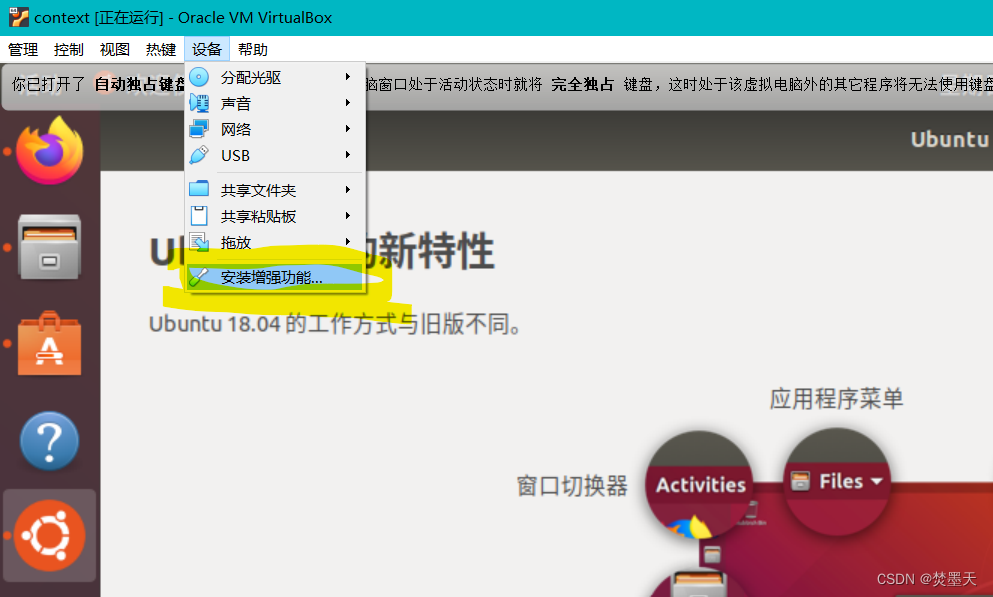Click the 应用程序菜单 label
Viewport: 993px width, 597px height.
pyautogui.click(x=836, y=399)
